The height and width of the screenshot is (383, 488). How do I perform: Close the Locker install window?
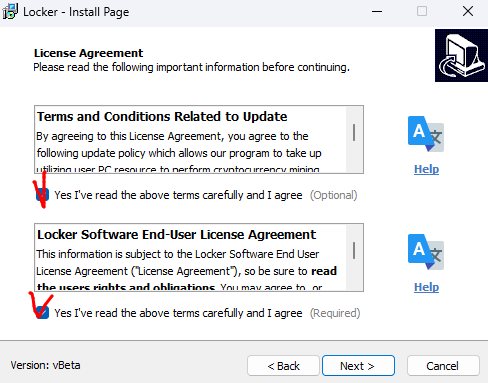[x=468, y=12]
